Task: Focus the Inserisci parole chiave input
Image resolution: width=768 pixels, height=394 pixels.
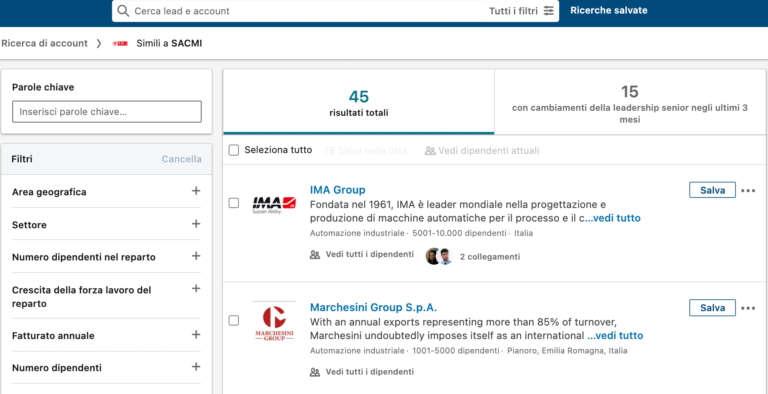Action: click(x=107, y=112)
